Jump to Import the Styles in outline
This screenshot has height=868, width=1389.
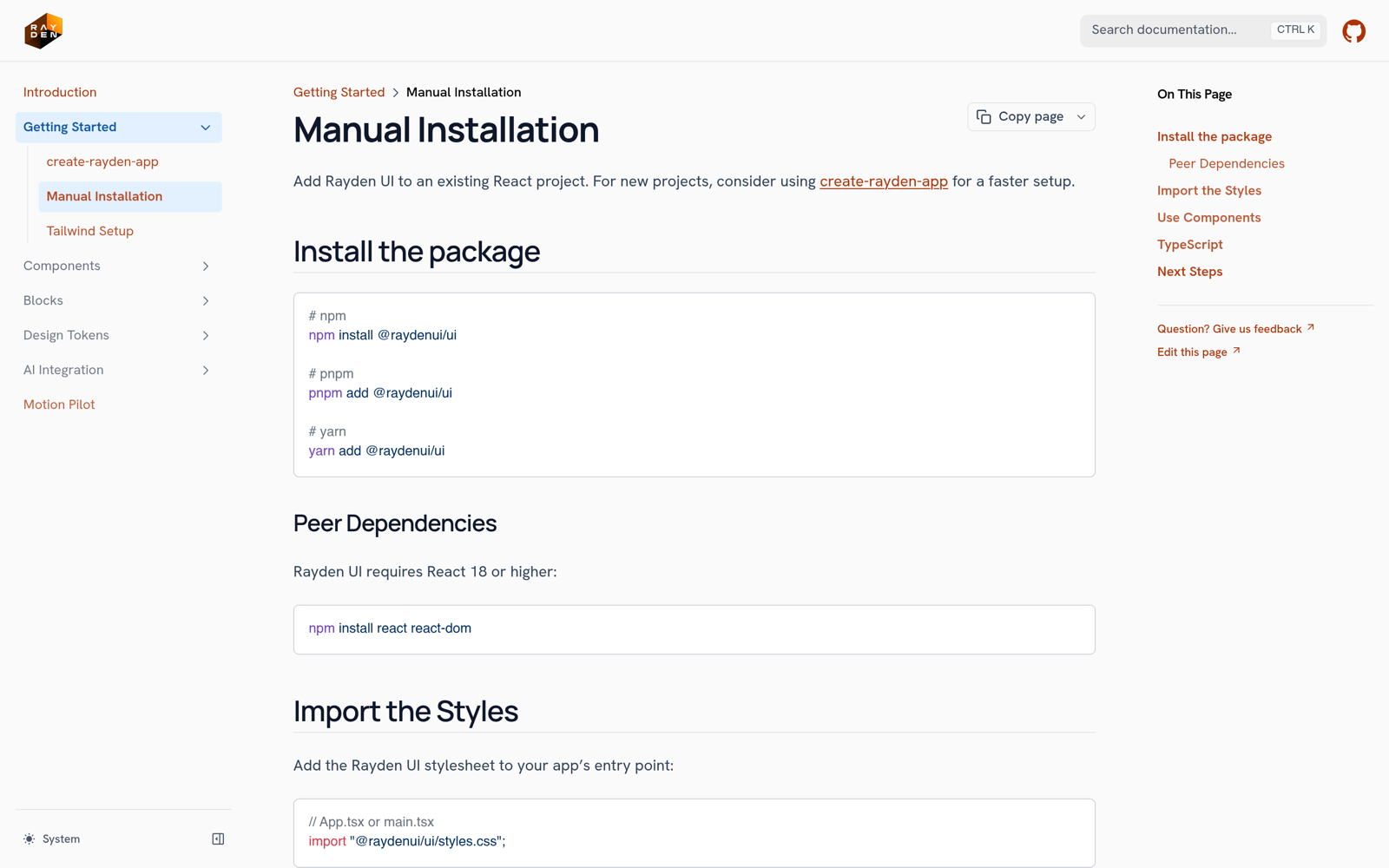pyautogui.click(x=1209, y=190)
